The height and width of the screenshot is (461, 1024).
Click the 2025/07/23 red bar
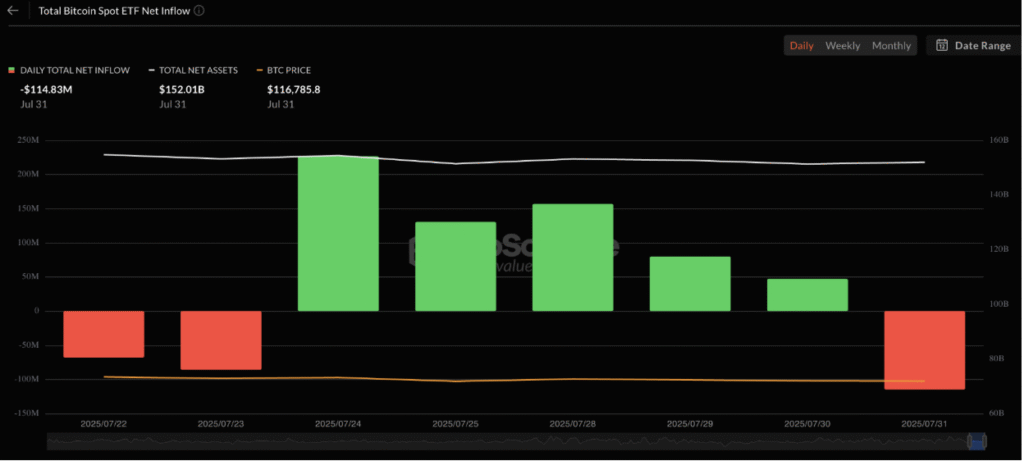coord(221,340)
